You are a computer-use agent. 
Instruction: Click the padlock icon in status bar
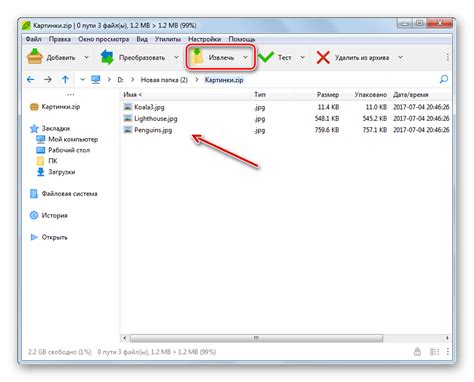tap(417, 352)
